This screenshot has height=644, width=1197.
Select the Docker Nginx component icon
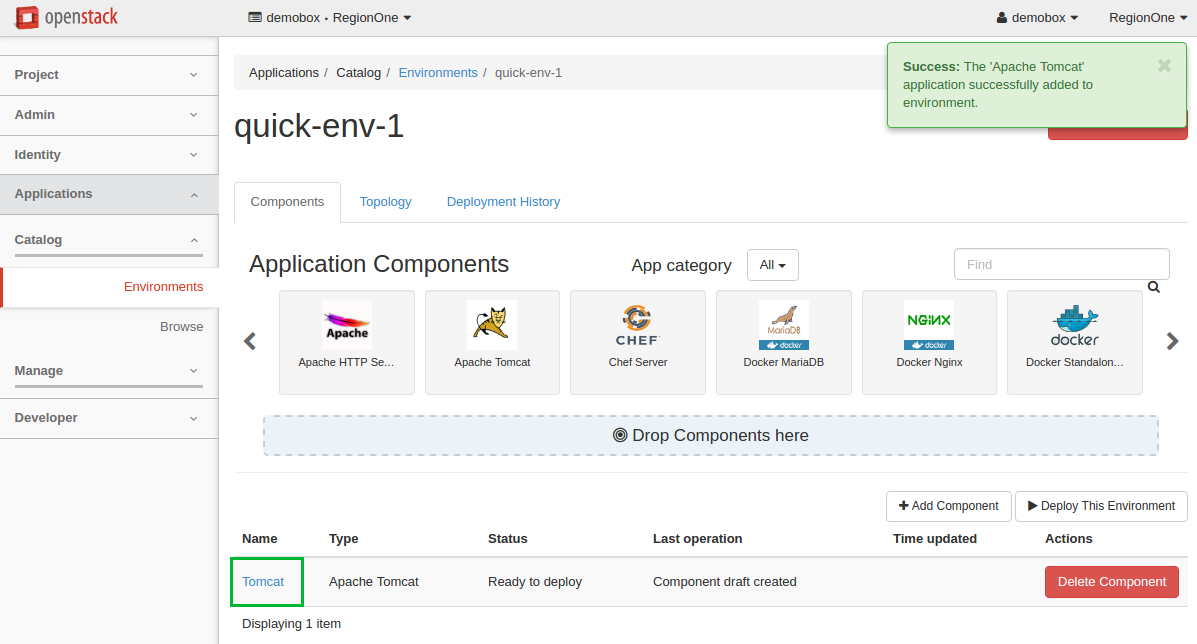[929, 324]
